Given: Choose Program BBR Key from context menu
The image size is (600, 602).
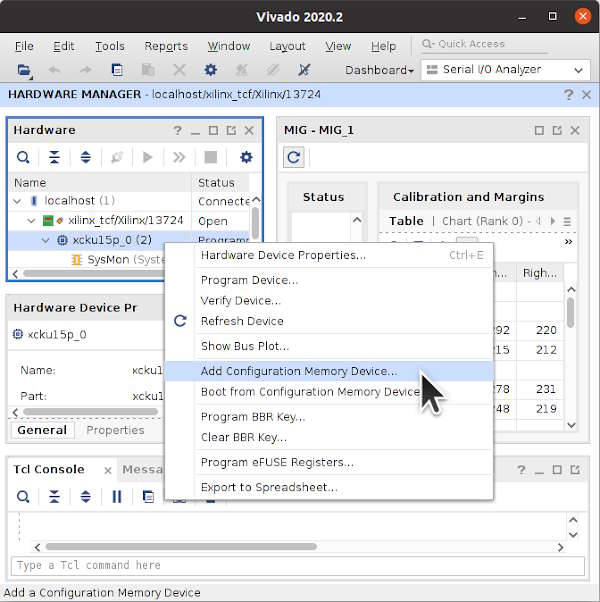Looking at the screenshot, I should (329, 417).
